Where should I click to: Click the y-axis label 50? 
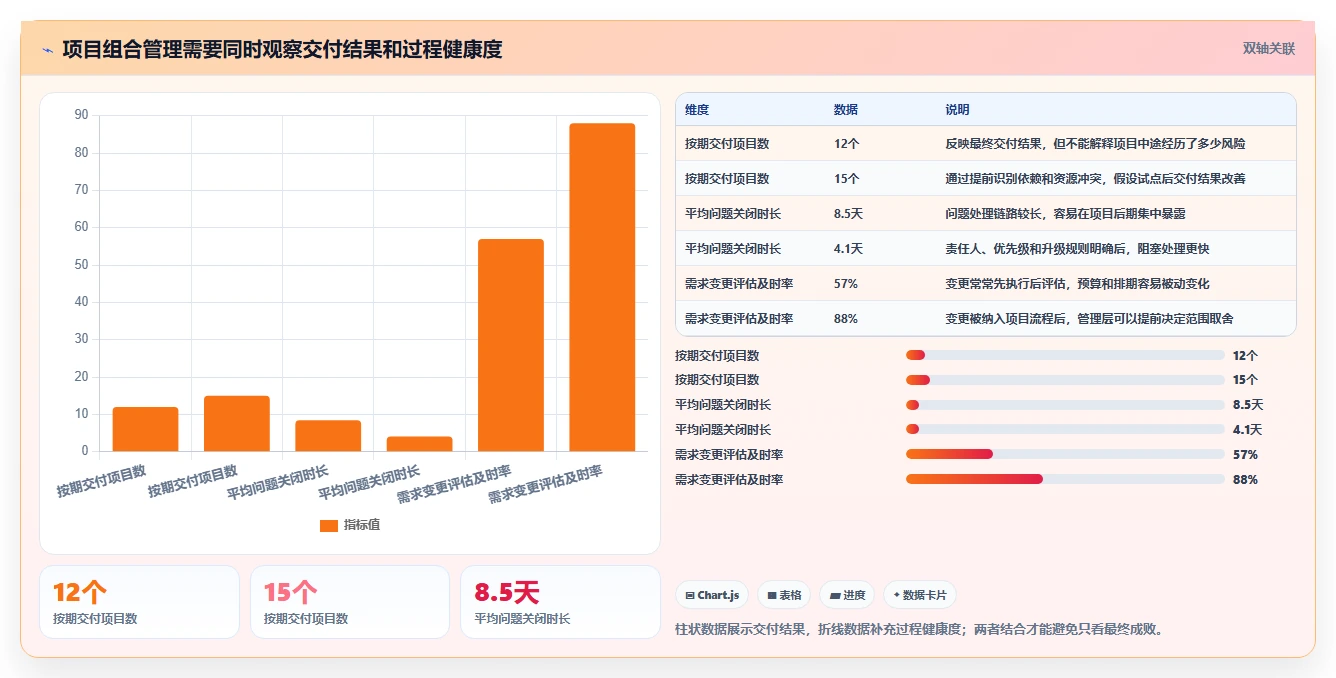click(81, 265)
